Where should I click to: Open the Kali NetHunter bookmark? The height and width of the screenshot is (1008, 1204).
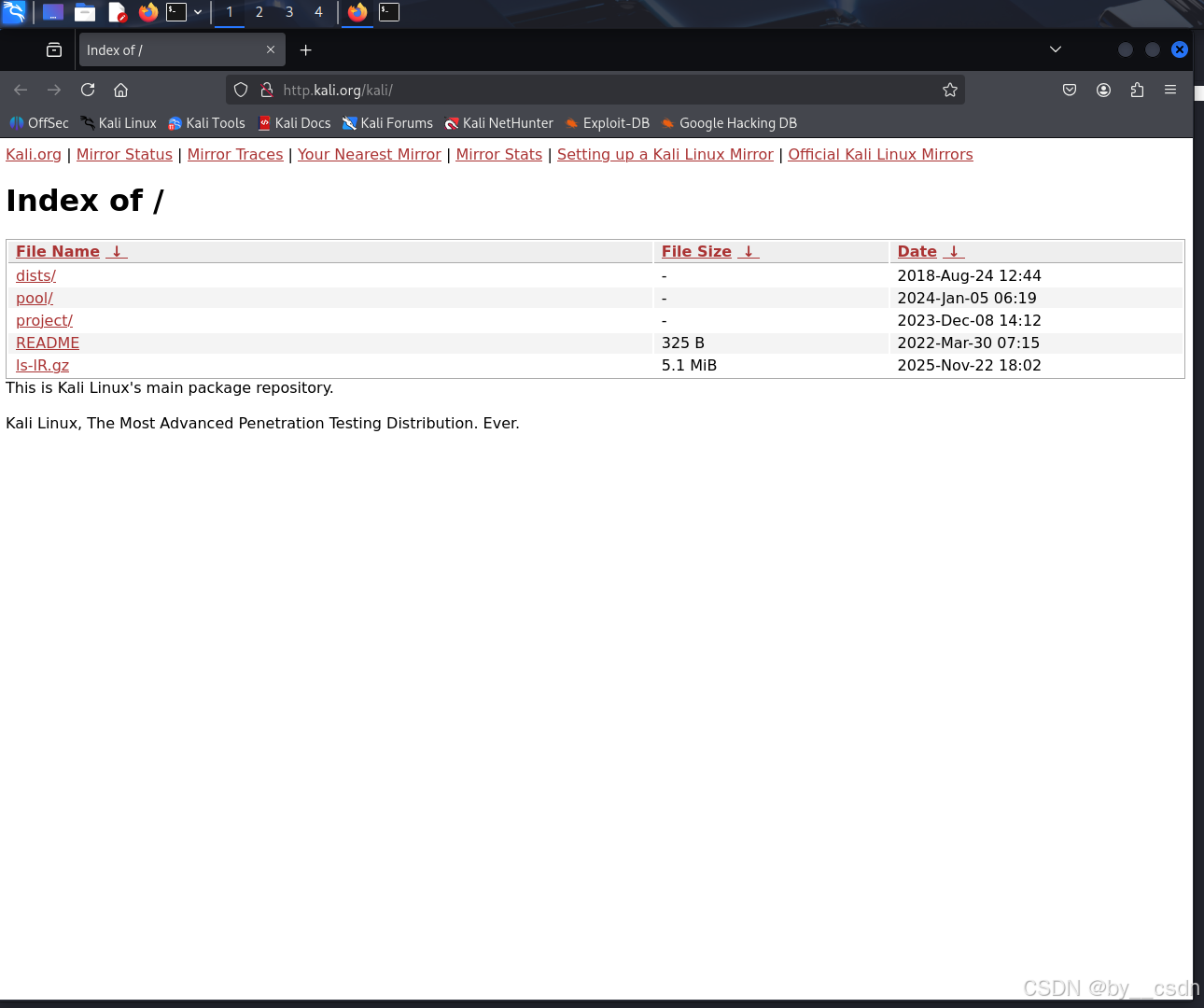498,123
